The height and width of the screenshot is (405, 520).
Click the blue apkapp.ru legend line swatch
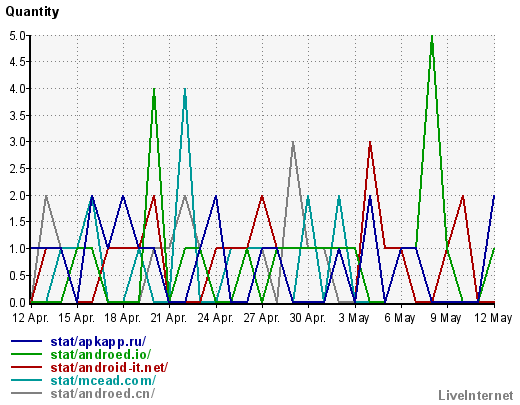tap(27, 341)
